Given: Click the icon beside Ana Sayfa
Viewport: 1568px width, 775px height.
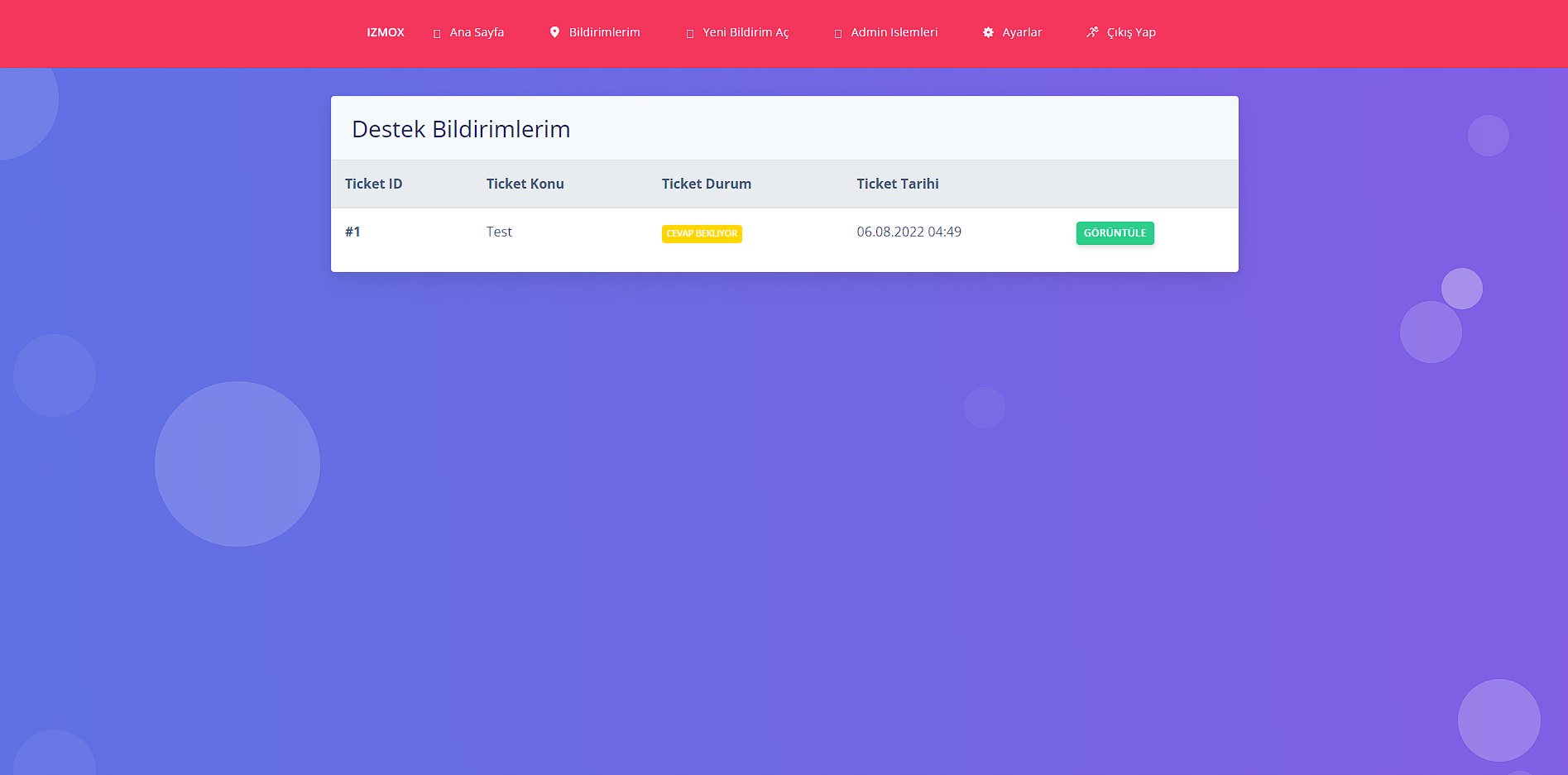Looking at the screenshot, I should pos(437,33).
